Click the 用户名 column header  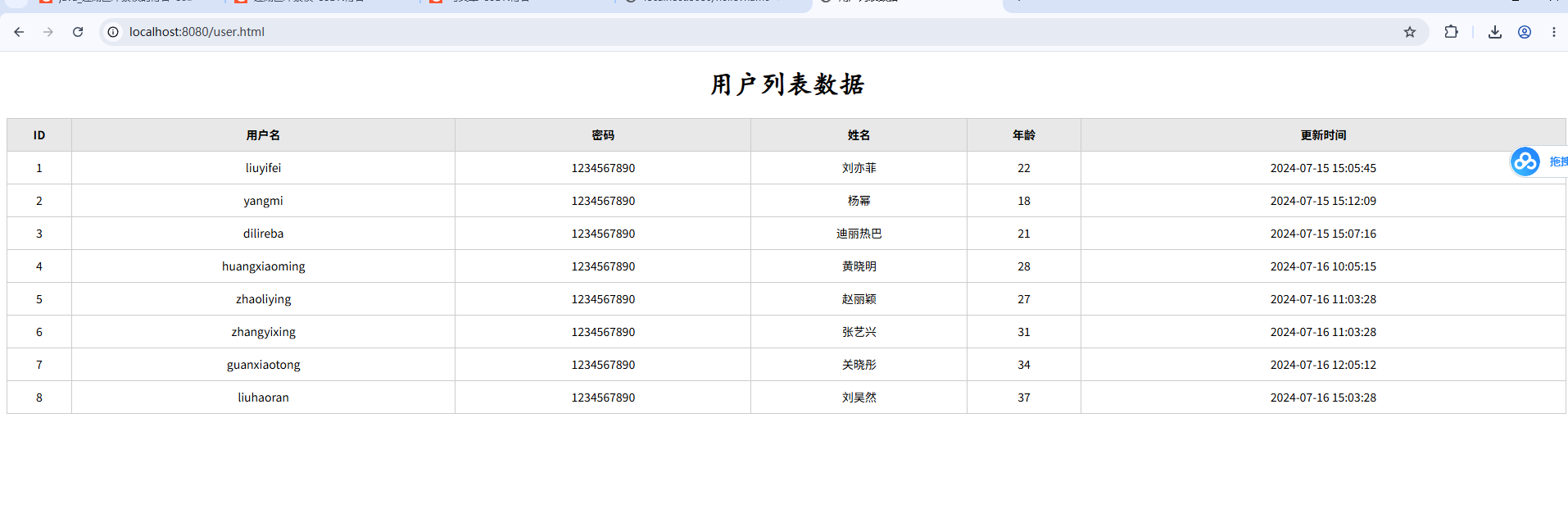(x=263, y=135)
